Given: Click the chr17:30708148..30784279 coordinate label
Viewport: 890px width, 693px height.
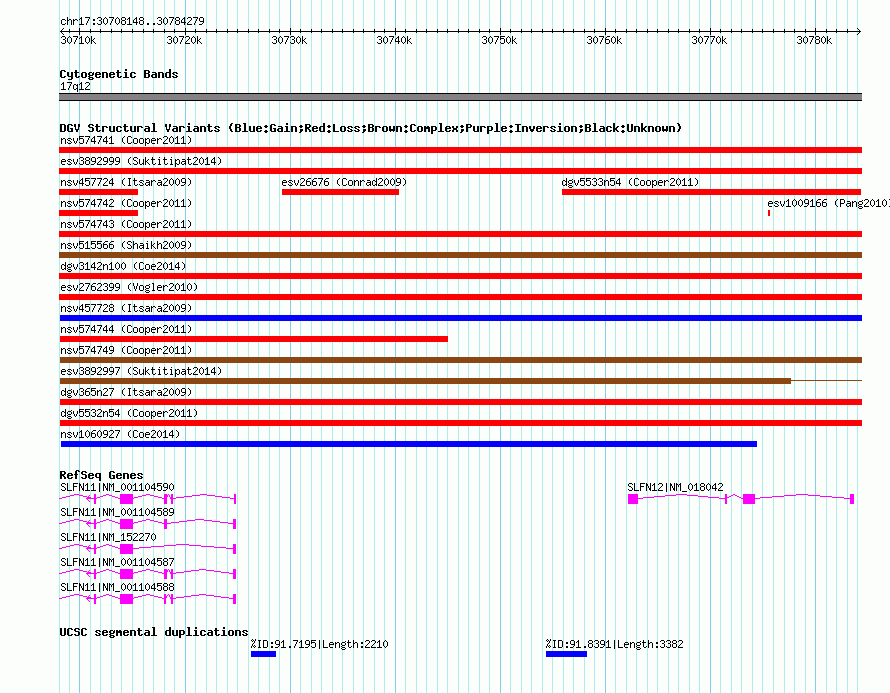Looking at the screenshot, I should click(x=132, y=21).
